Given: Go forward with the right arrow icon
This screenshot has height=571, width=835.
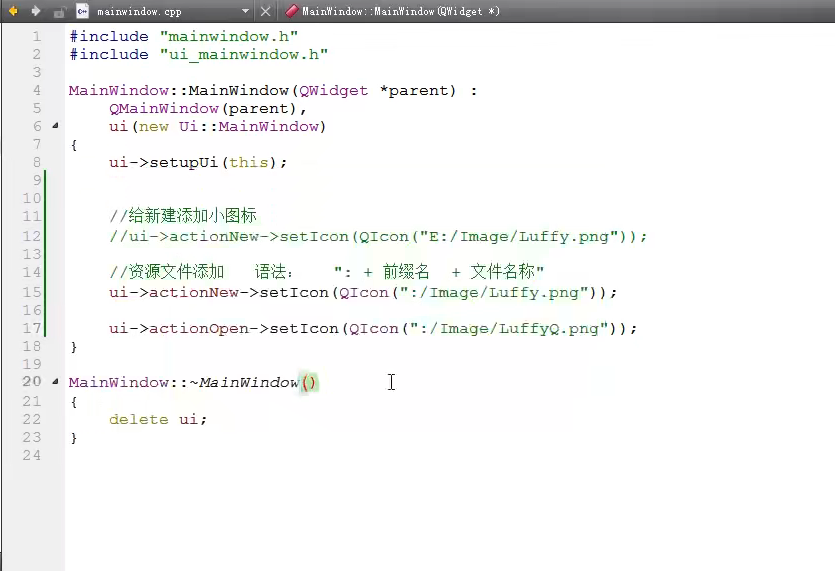Looking at the screenshot, I should coord(36,11).
